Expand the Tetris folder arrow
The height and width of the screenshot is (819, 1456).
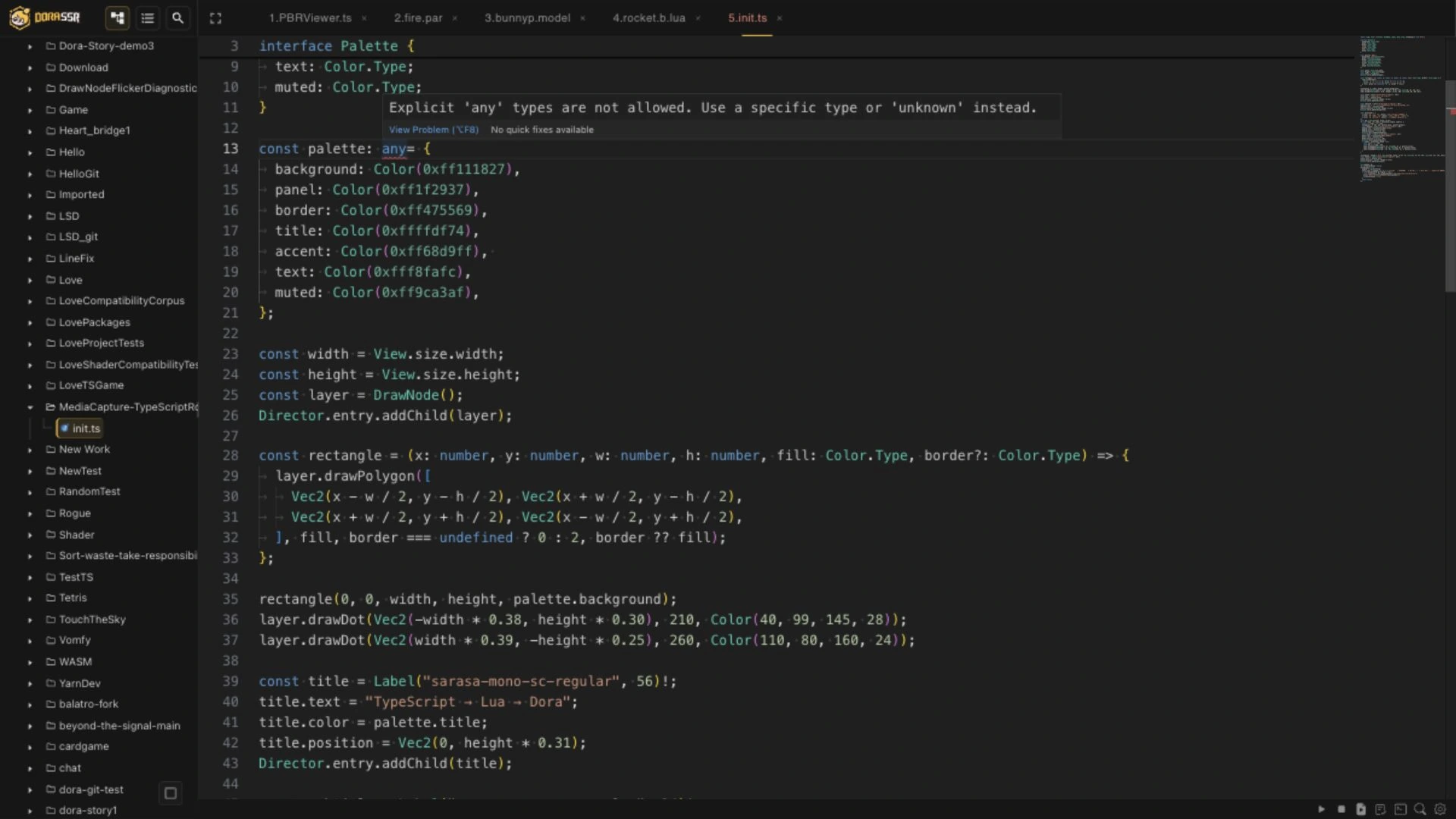coord(30,598)
